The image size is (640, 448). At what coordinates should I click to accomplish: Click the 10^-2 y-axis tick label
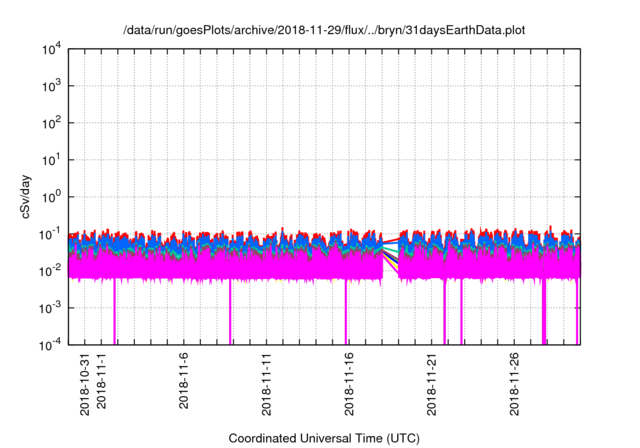50,271
